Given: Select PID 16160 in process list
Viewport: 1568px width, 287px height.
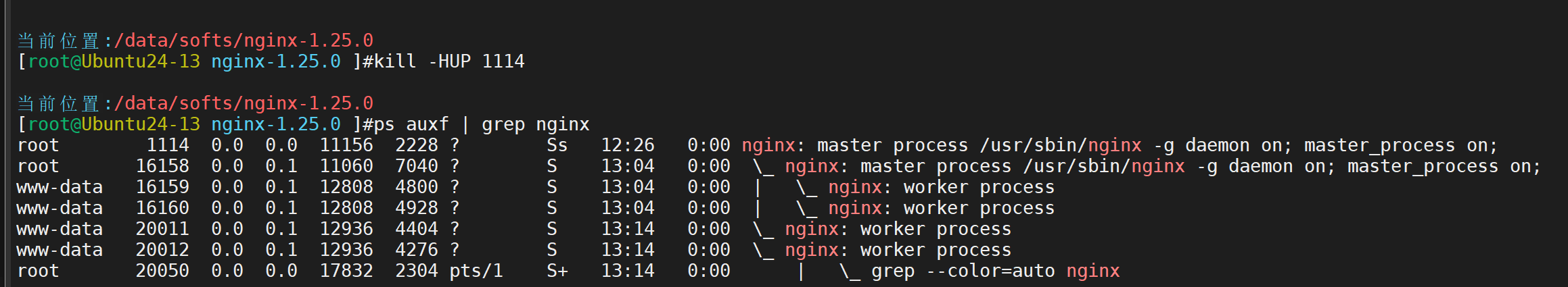Looking at the screenshot, I should pyautogui.click(x=162, y=208).
